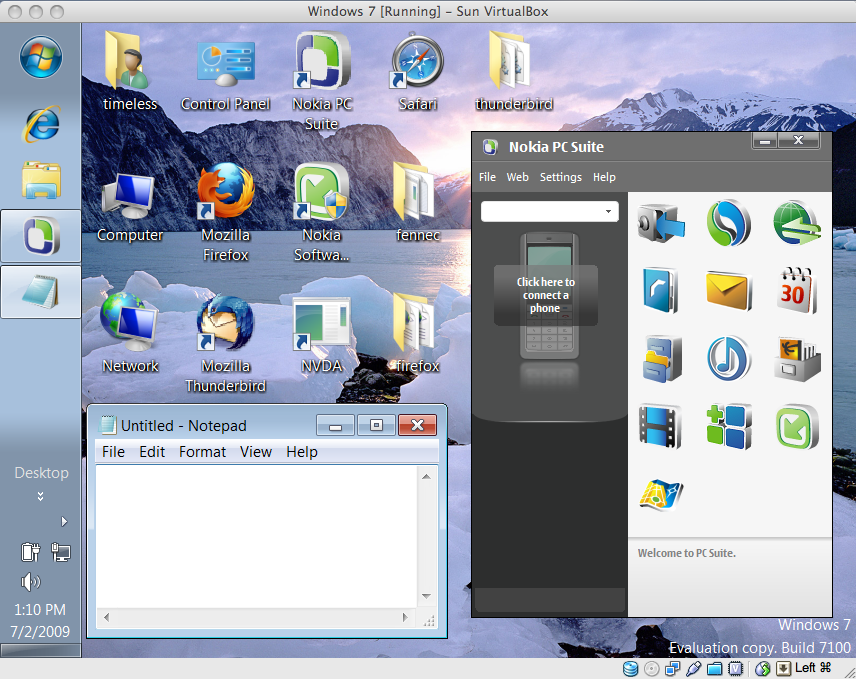Open Windows Explorer from the taskbar
Viewport: 856px width, 679px height.
[x=41, y=180]
